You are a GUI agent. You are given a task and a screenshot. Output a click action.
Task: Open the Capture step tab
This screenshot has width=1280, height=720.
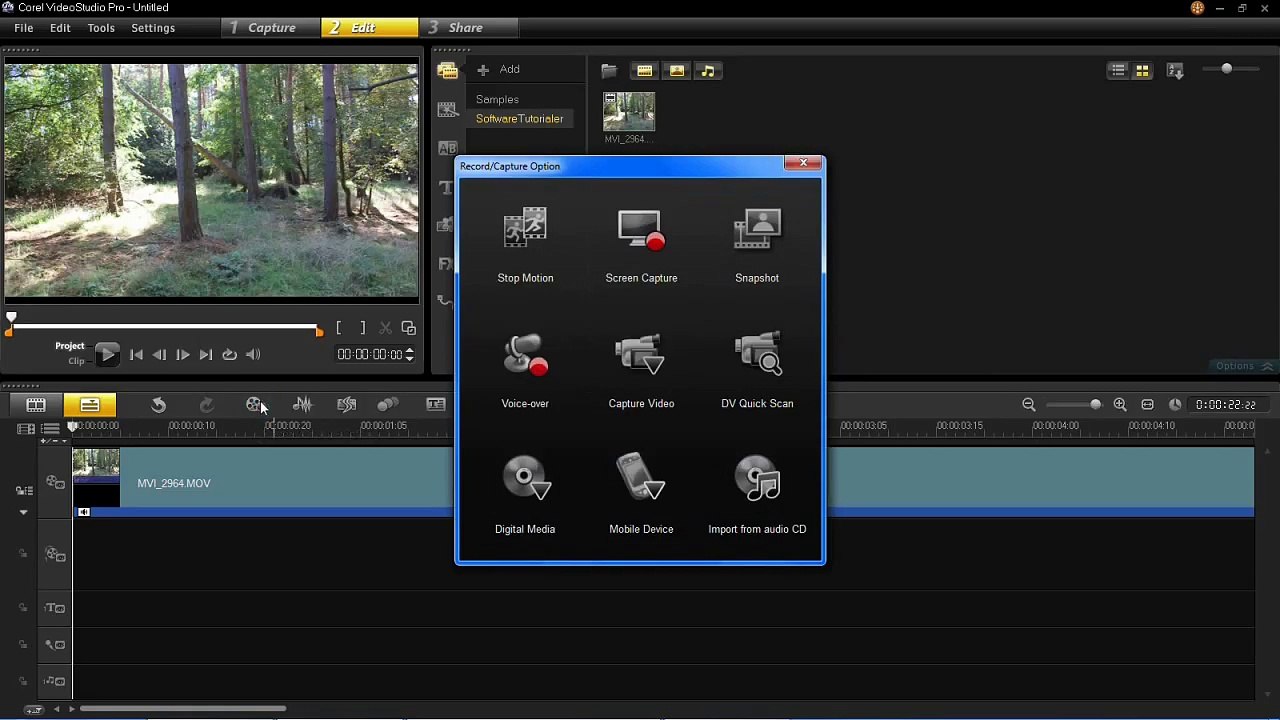point(271,28)
